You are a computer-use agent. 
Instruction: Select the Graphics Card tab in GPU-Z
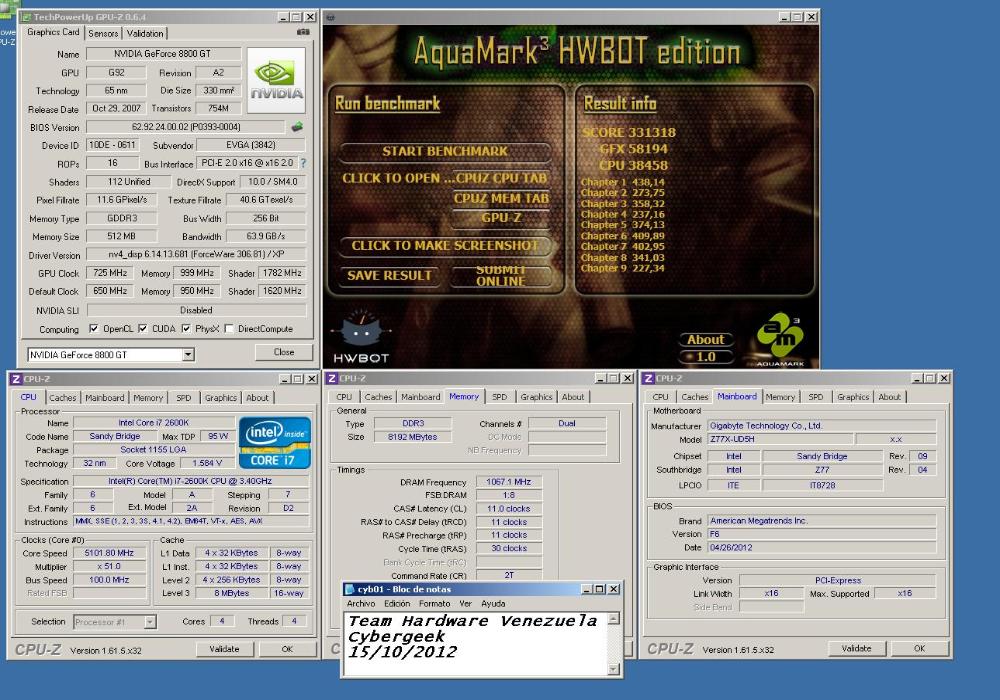click(53, 32)
